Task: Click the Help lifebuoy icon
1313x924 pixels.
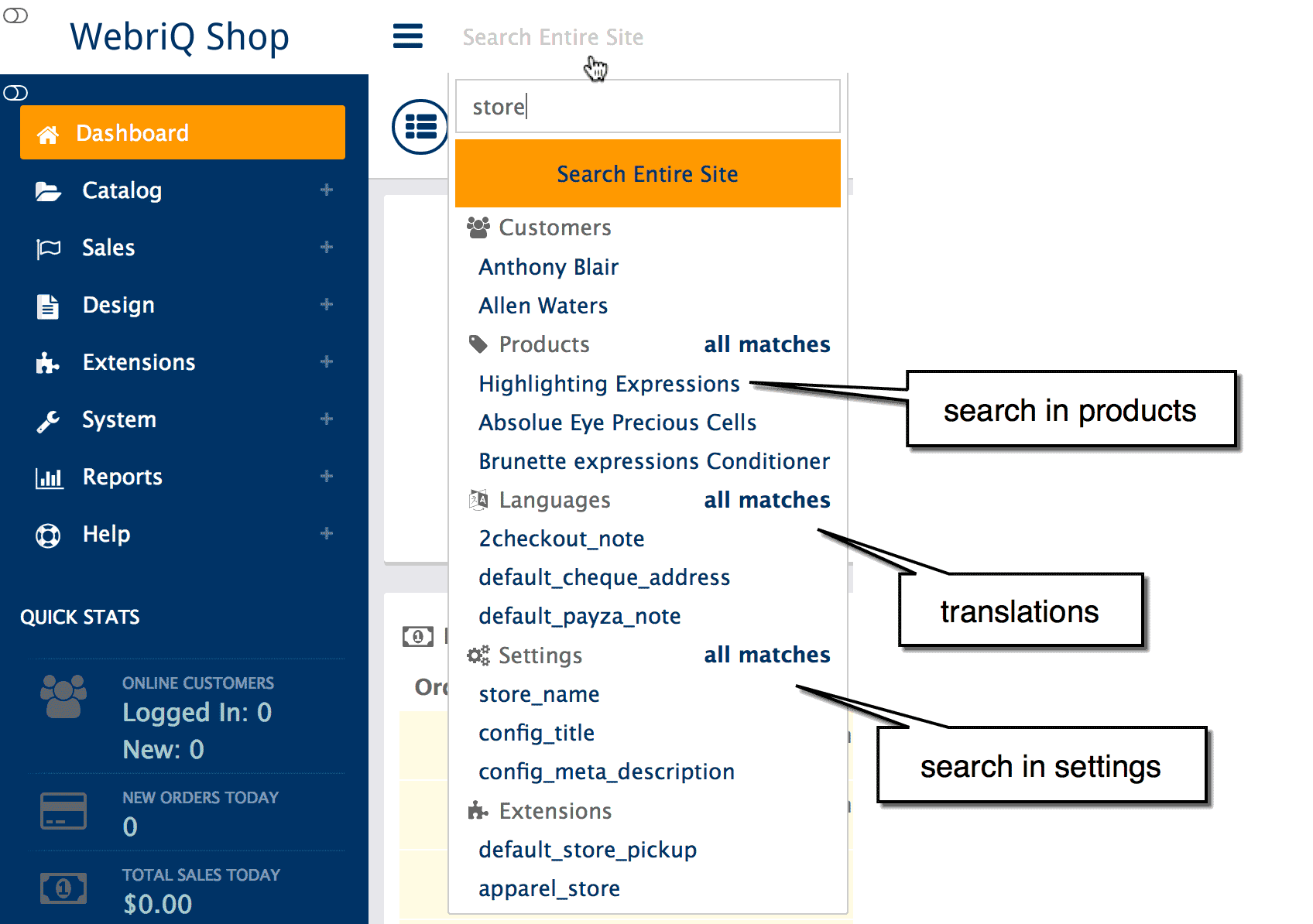Action: [48, 536]
